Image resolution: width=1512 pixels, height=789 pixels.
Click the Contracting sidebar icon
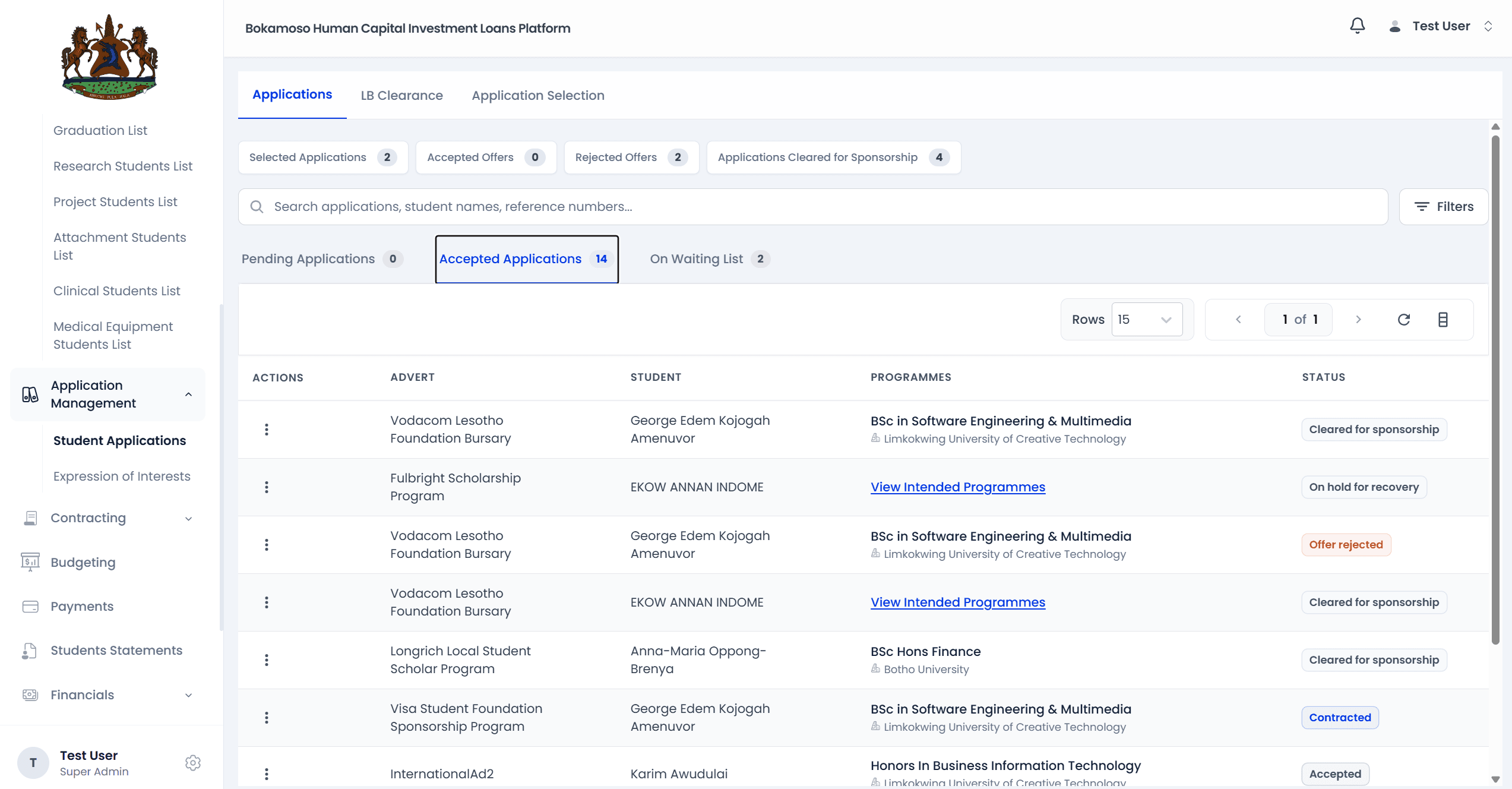click(30, 518)
